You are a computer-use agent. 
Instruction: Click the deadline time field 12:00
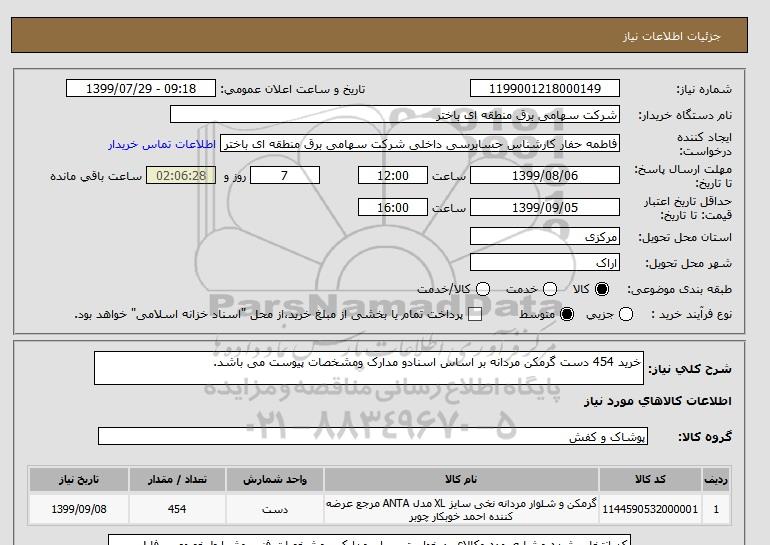click(393, 175)
